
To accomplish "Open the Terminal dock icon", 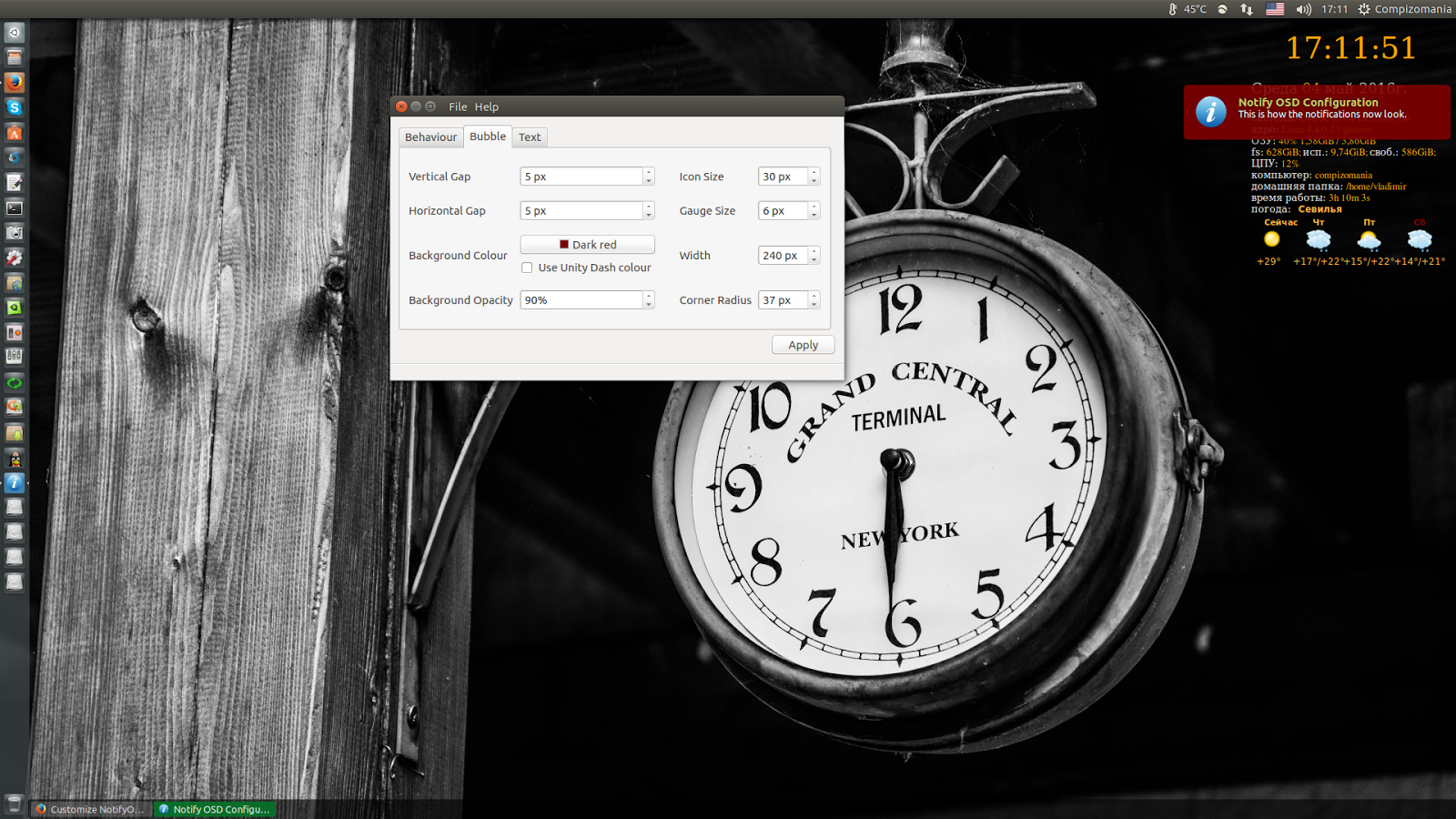I will click(14, 208).
